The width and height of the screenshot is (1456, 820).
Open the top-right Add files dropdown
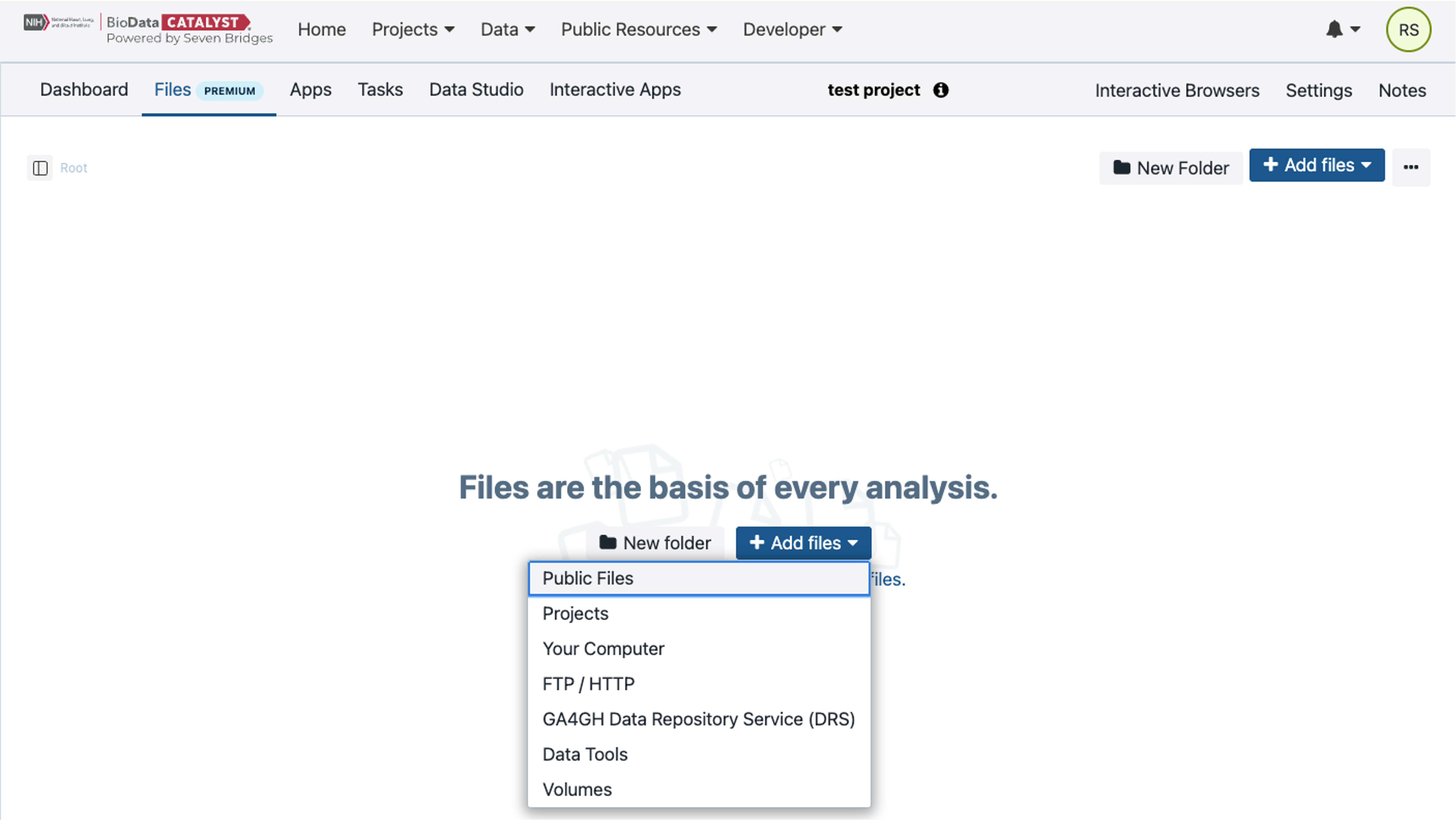tap(1316, 165)
